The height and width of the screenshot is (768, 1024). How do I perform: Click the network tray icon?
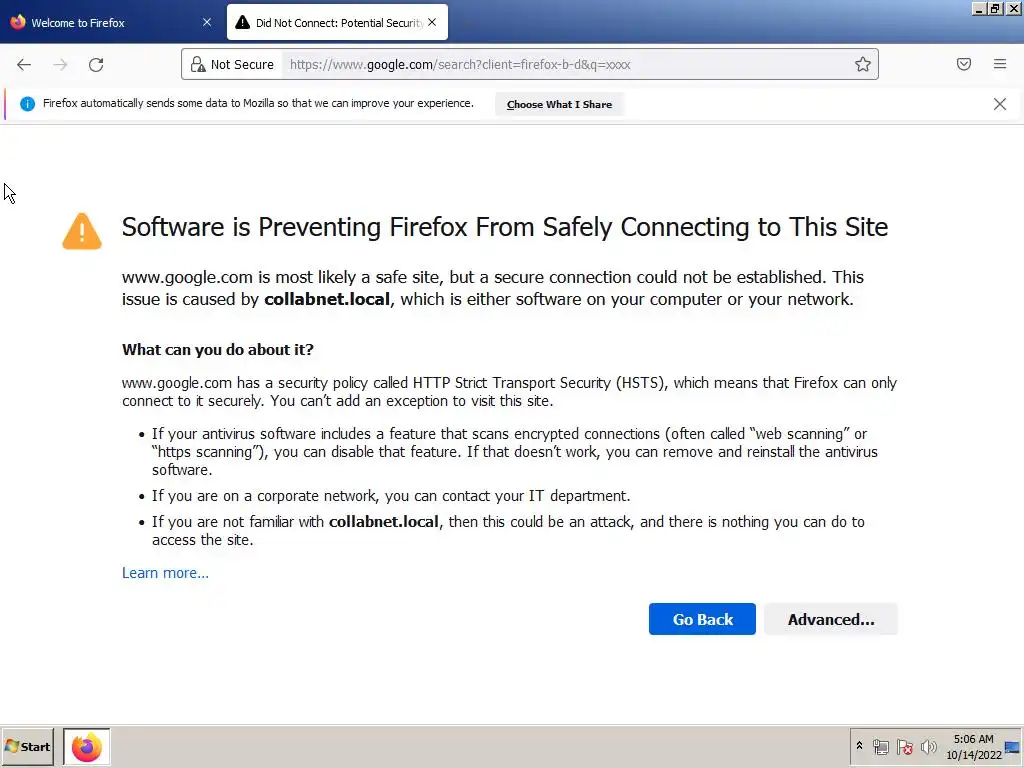click(x=881, y=747)
